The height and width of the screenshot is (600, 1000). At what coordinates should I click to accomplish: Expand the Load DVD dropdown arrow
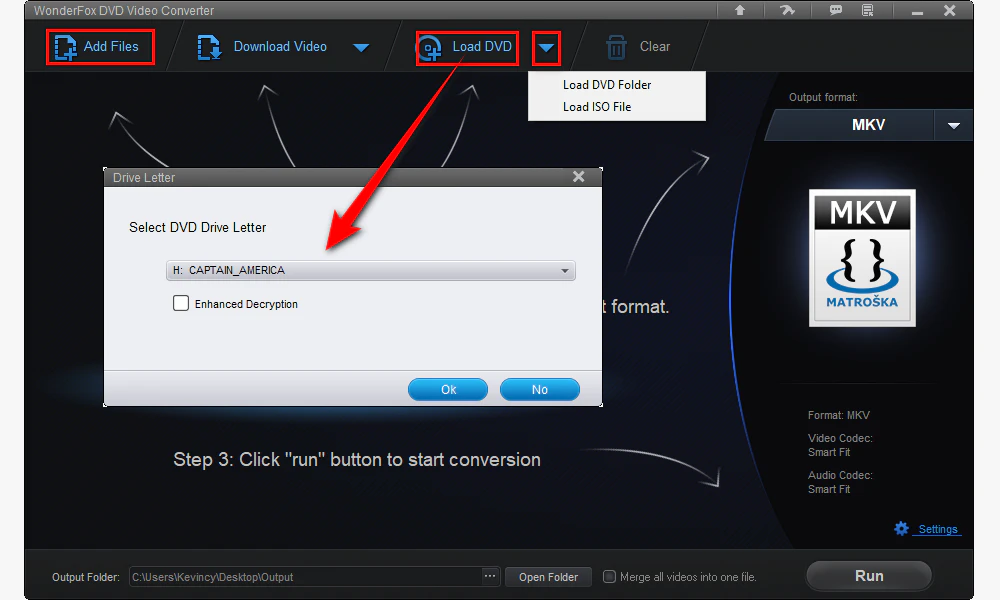[x=547, y=48]
